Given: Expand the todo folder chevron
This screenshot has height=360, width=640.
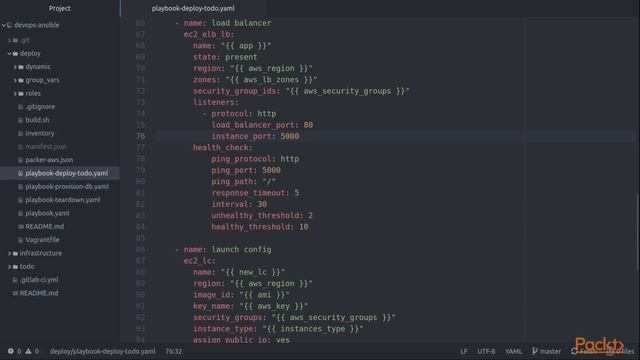Looking at the screenshot, I should [x=9, y=267].
